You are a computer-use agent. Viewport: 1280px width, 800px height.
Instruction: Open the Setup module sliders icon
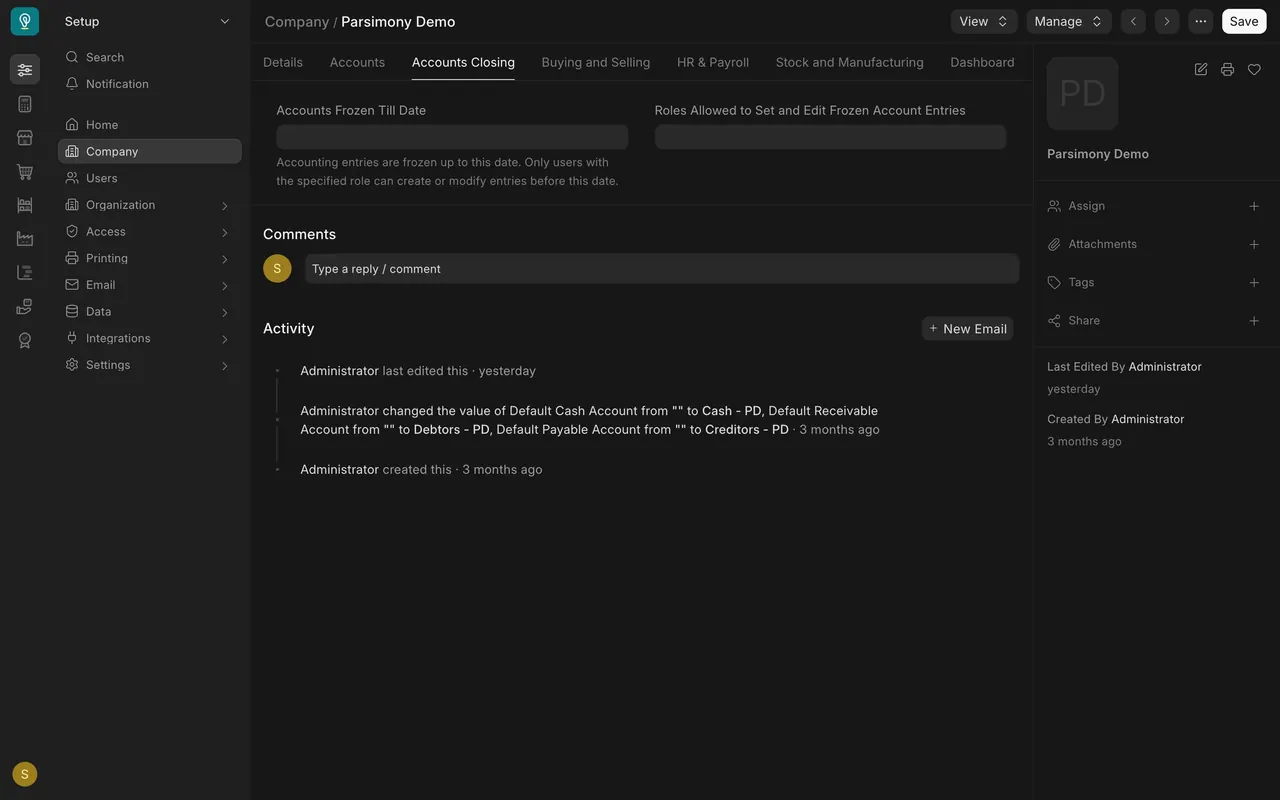pos(25,70)
